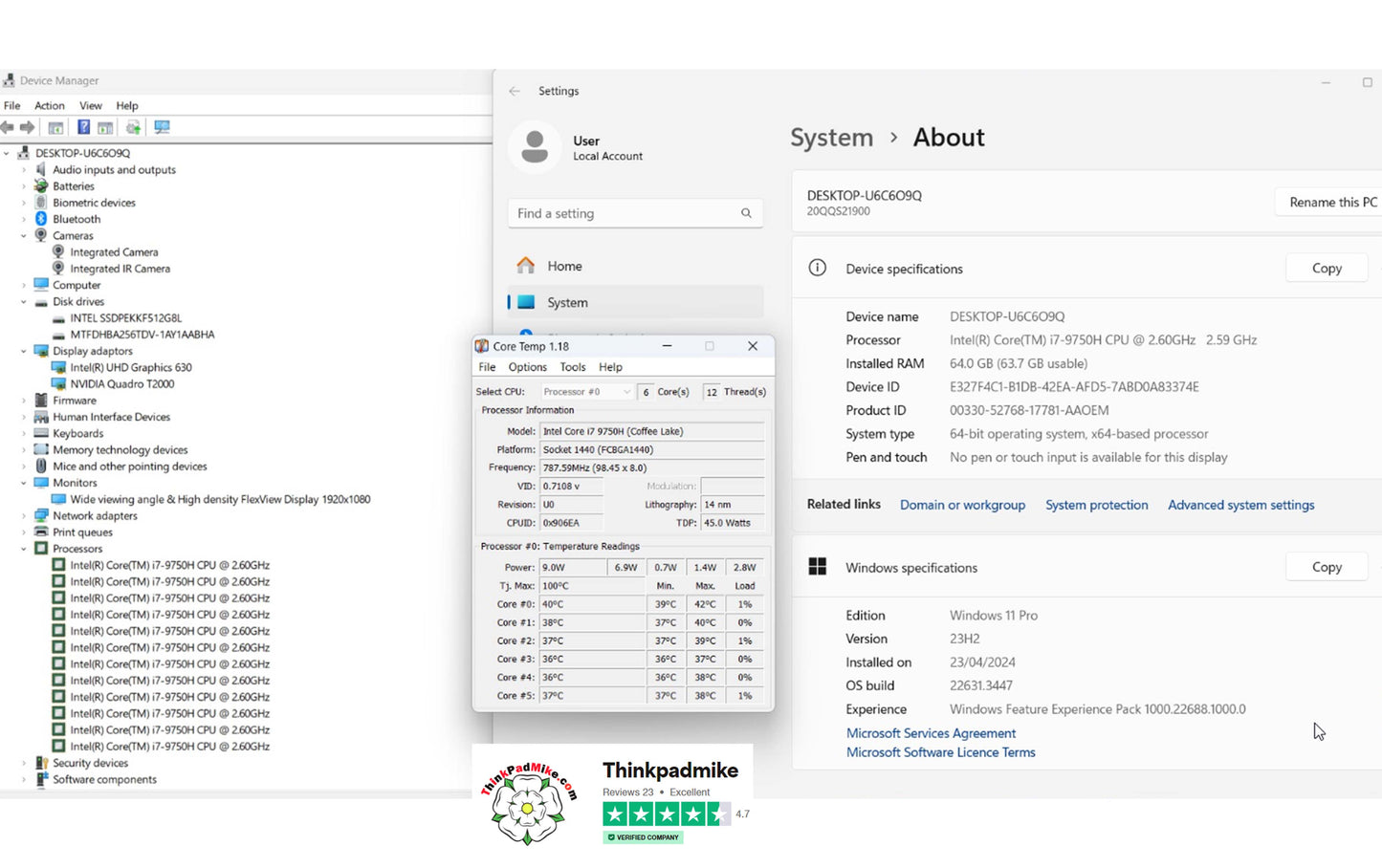Open Advanced system settings link
This screenshot has height=868, width=1382.
pyautogui.click(x=1240, y=505)
